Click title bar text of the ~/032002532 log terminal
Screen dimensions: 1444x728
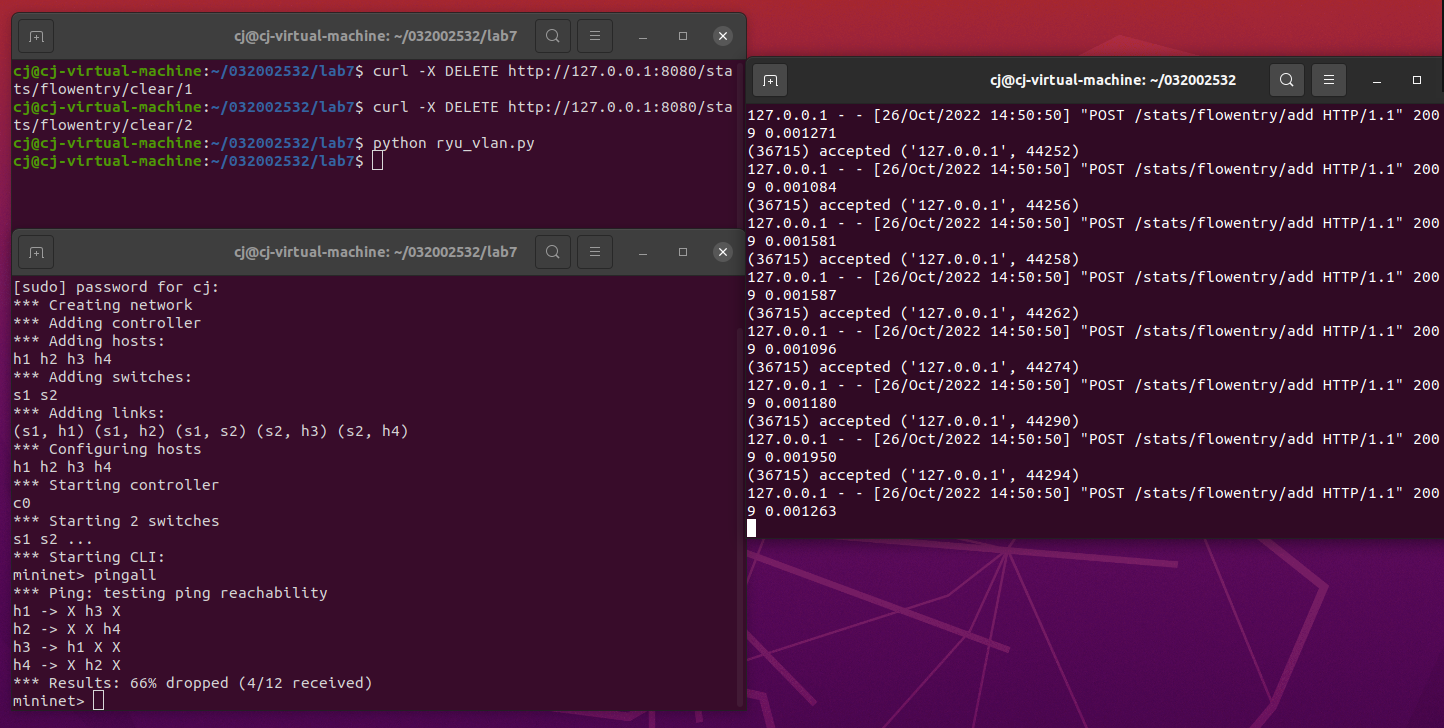pyautogui.click(x=1113, y=80)
